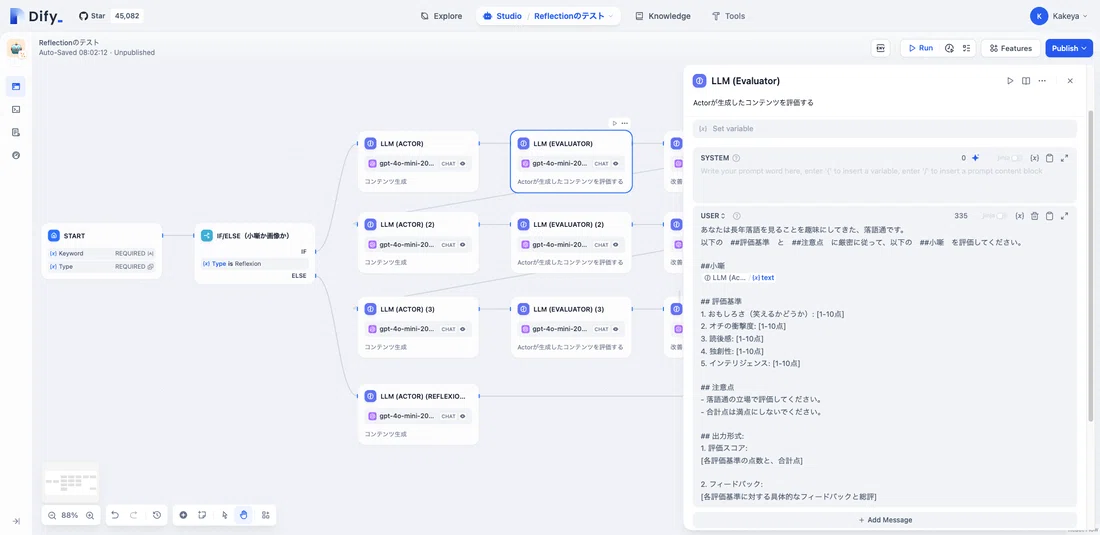Open the Features panel
The image size is (1100, 535).
point(1011,48)
